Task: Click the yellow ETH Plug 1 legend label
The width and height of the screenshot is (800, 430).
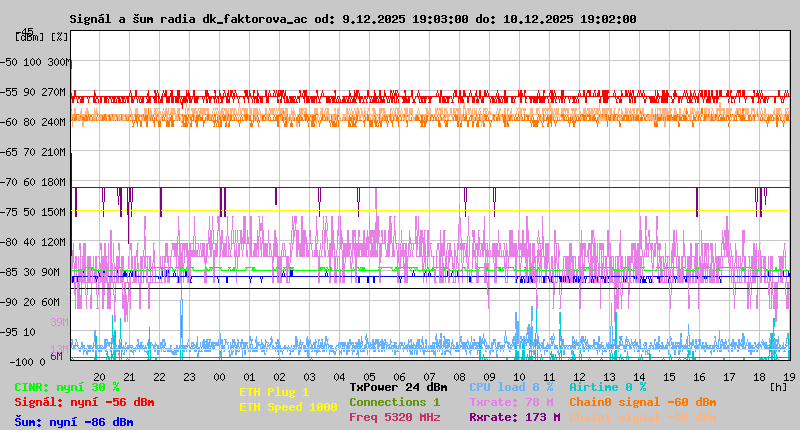Action: click(274, 392)
